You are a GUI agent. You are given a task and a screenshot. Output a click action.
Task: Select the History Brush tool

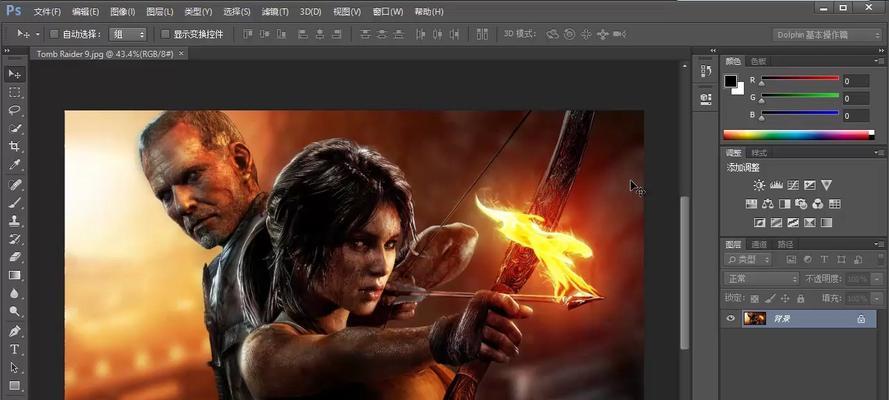click(15, 239)
